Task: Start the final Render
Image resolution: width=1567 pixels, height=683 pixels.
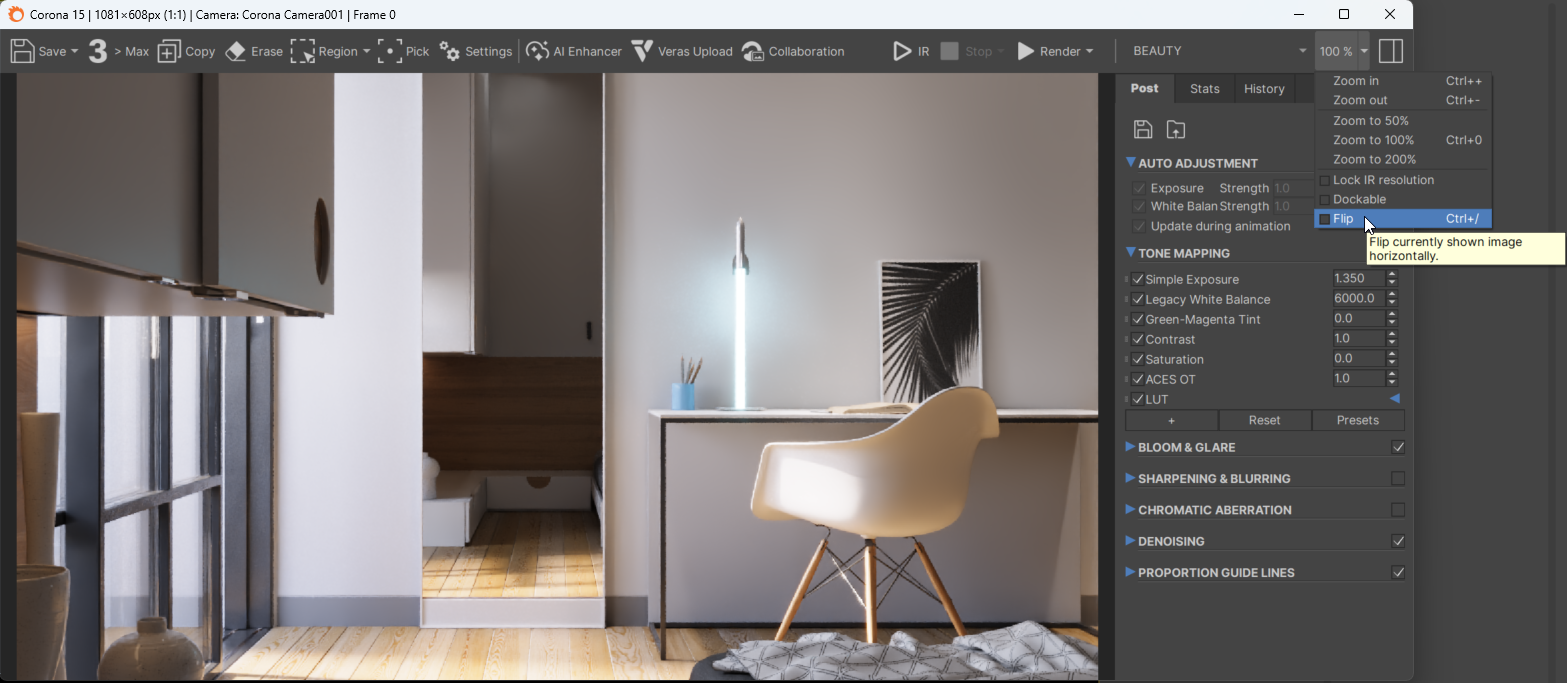Action: pyautogui.click(x=1048, y=51)
